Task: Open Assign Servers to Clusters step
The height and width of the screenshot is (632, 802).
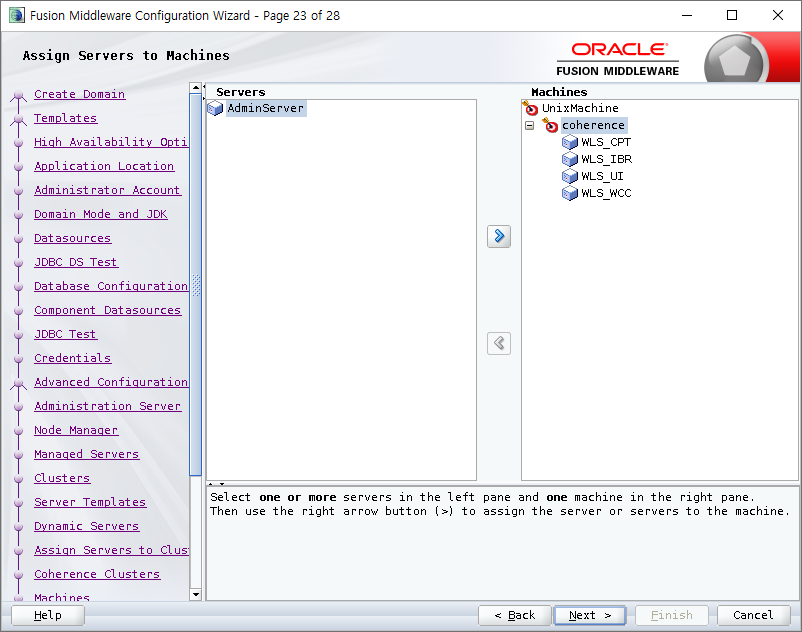Action: pos(111,551)
